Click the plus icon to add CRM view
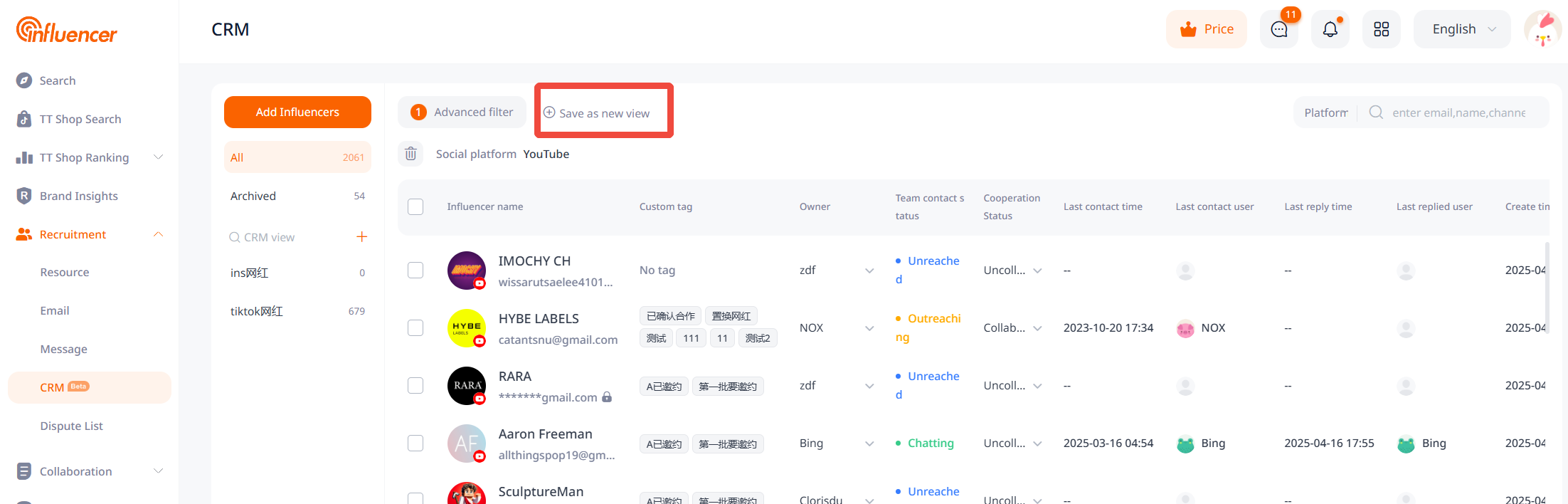Screen dimensions: 1568x504 pos(361,237)
